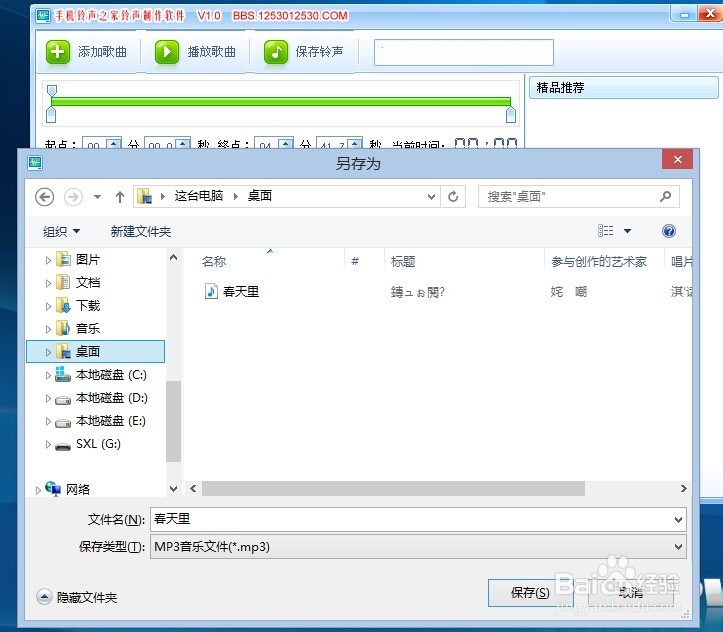Select 本地磁盘 (E:) in the tree
This screenshot has height=632, width=723.
[111, 421]
